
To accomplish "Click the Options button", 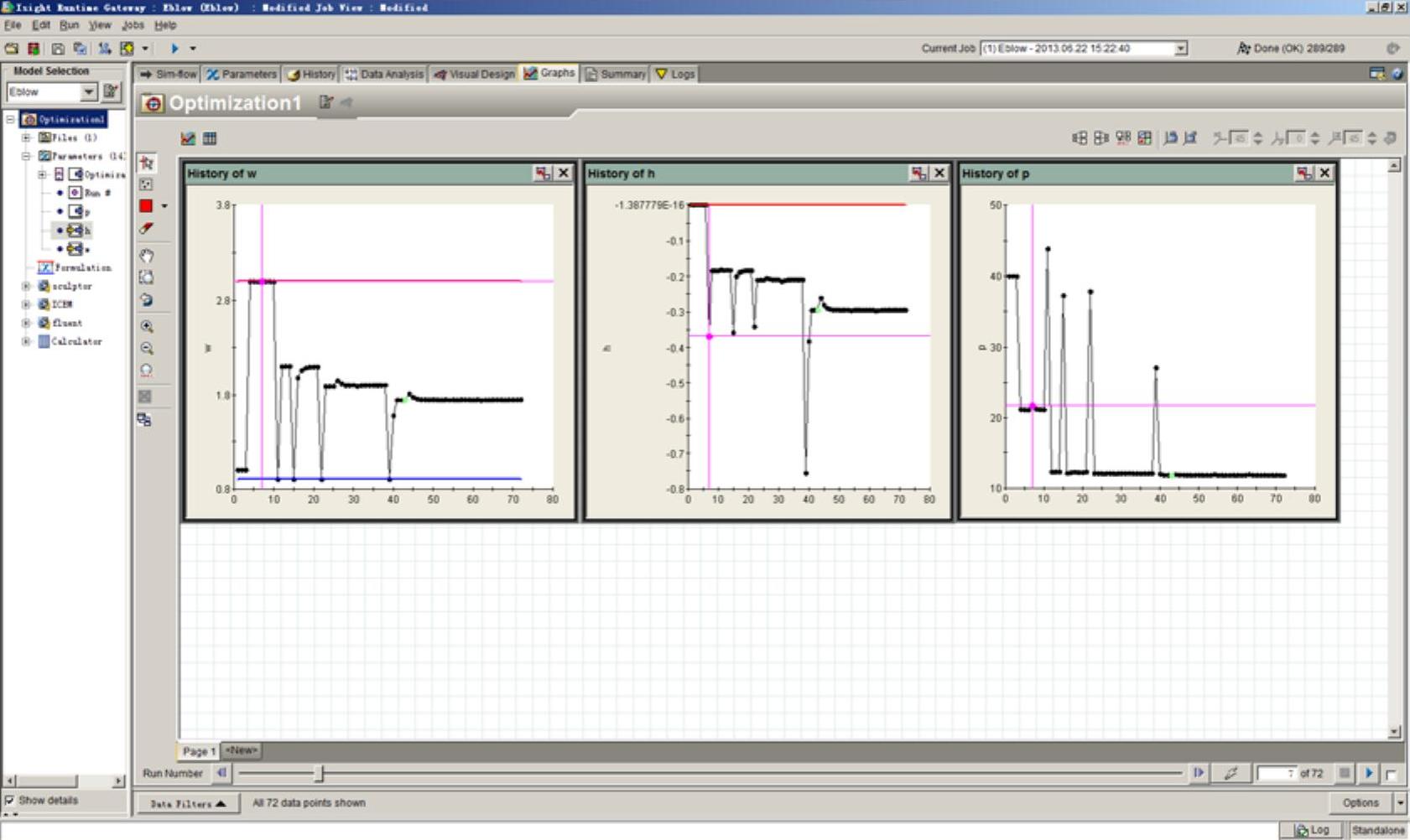I will [x=1360, y=802].
